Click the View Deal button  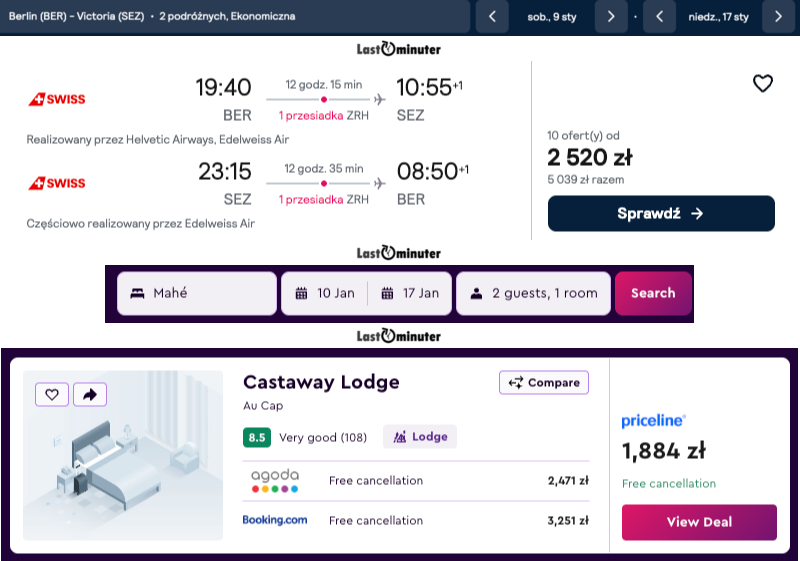pyautogui.click(x=699, y=522)
